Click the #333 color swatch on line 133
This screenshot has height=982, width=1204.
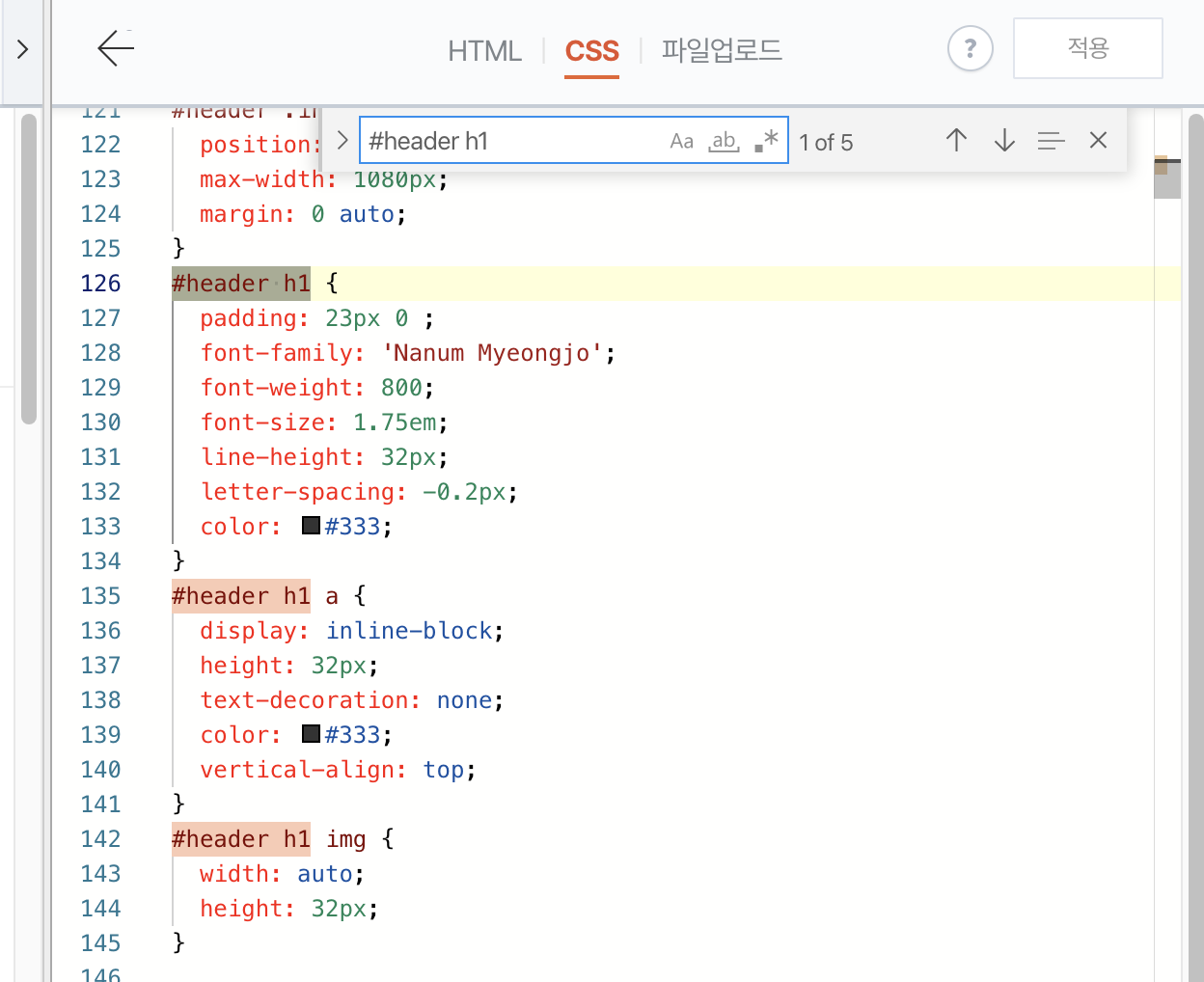click(x=310, y=525)
